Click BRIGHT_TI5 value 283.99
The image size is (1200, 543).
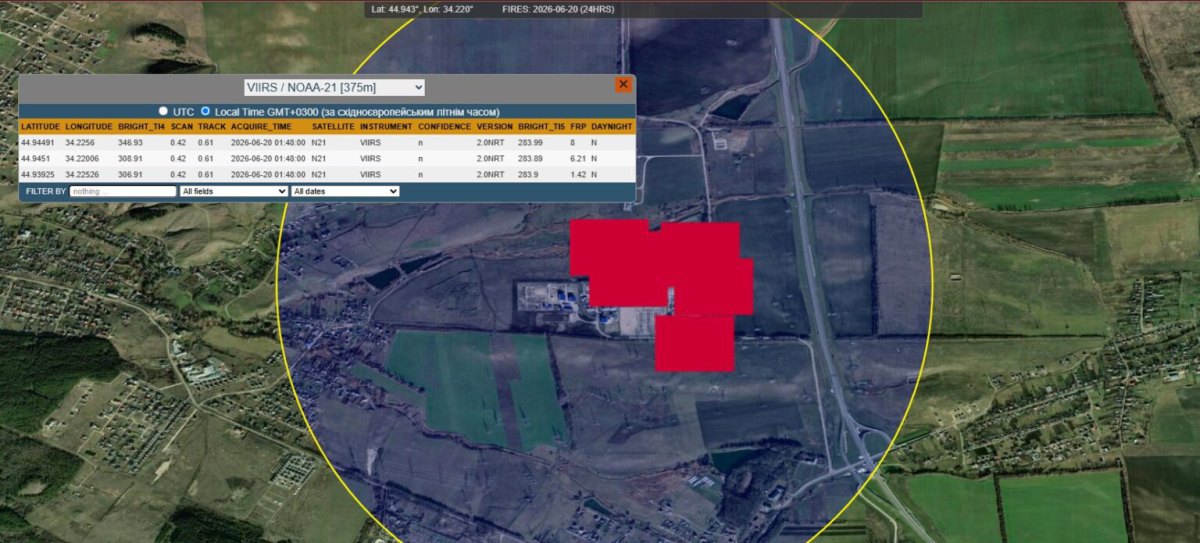click(x=532, y=143)
